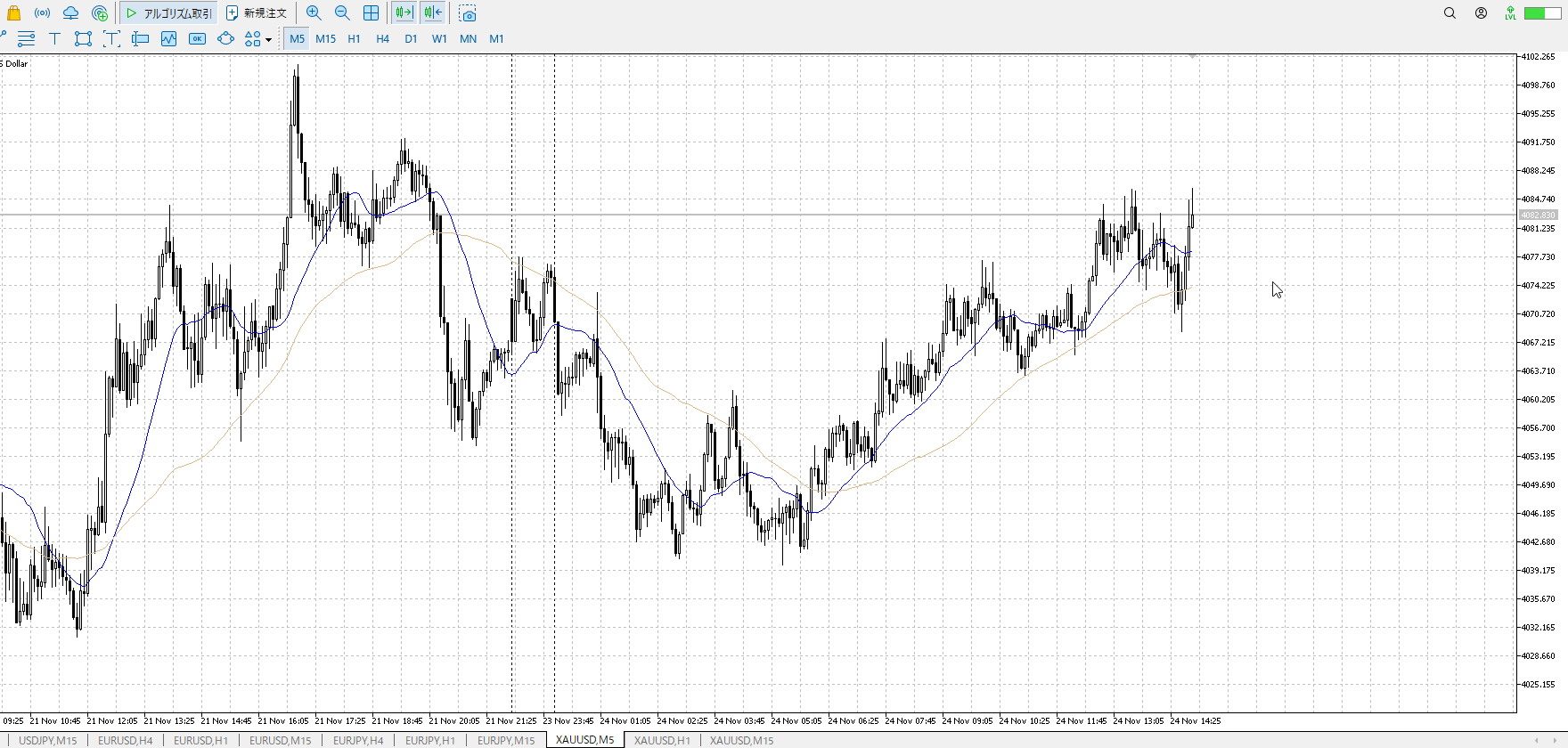
Task: Open the VPS cloud hosting icon
Action: [x=70, y=13]
